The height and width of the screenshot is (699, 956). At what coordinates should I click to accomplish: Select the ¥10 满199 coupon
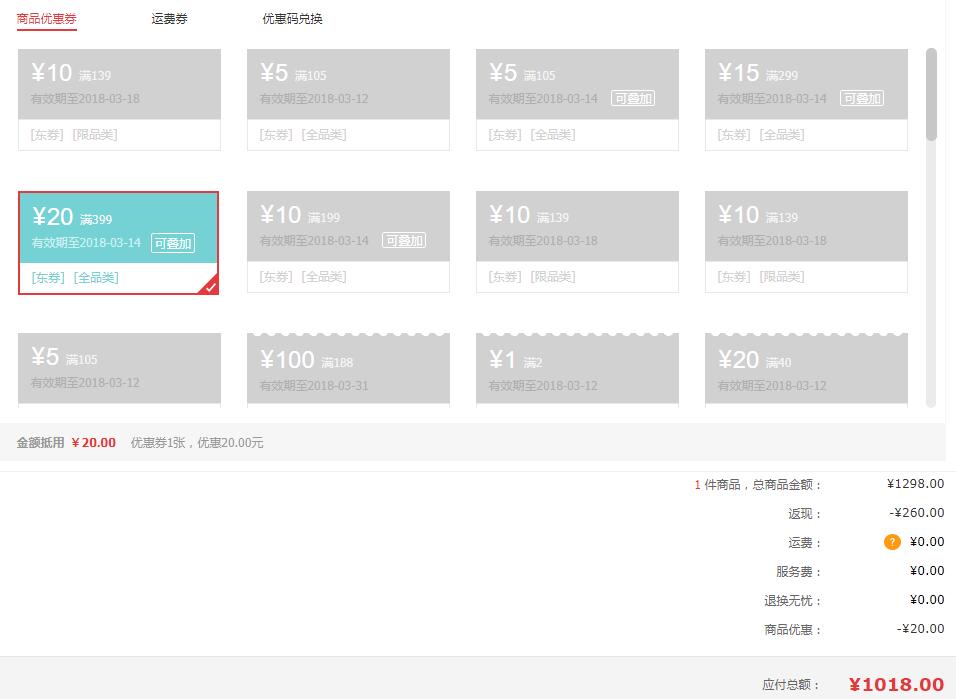[x=348, y=242]
